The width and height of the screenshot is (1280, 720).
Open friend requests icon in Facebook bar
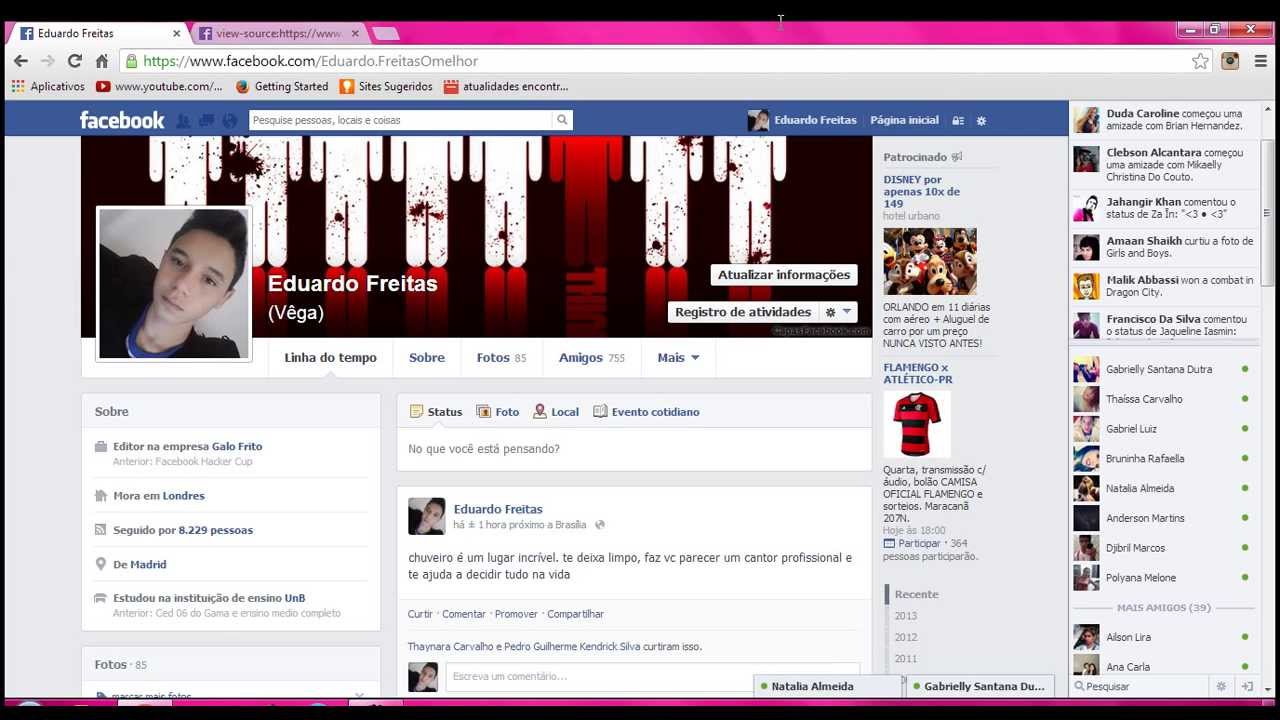click(184, 120)
